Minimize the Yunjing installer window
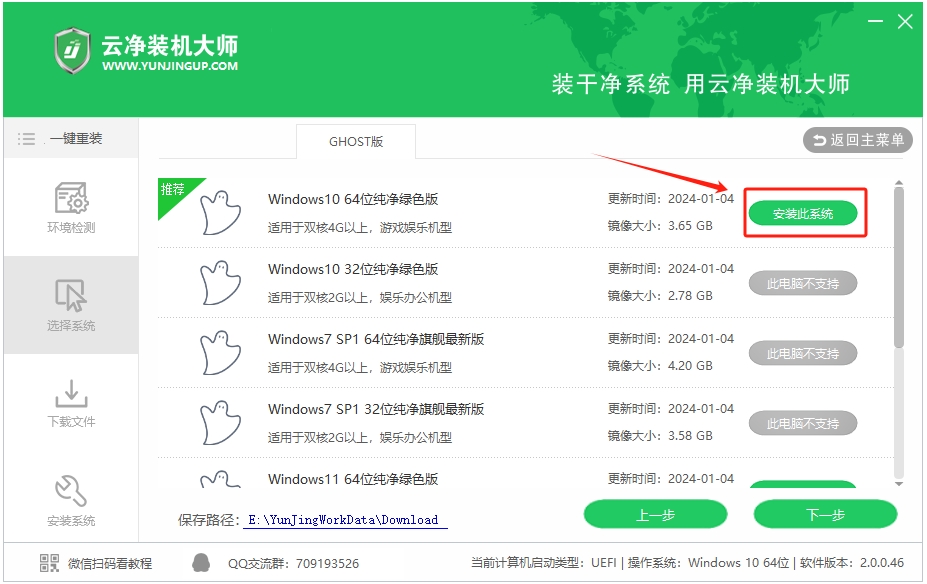The image size is (927, 584). pos(876,21)
